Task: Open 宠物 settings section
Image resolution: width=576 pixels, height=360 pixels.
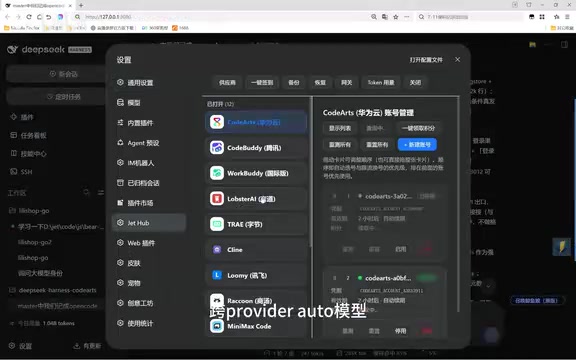Action: (x=149, y=283)
